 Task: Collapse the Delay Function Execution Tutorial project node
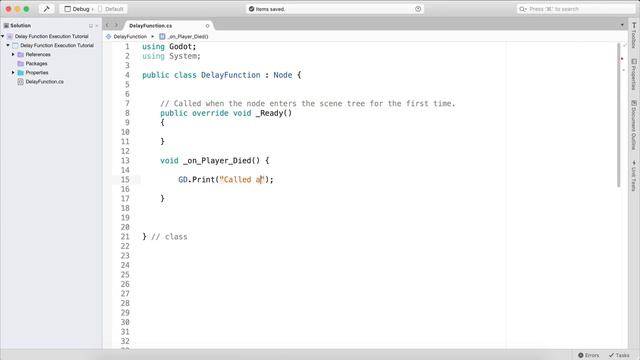click(x=8, y=45)
